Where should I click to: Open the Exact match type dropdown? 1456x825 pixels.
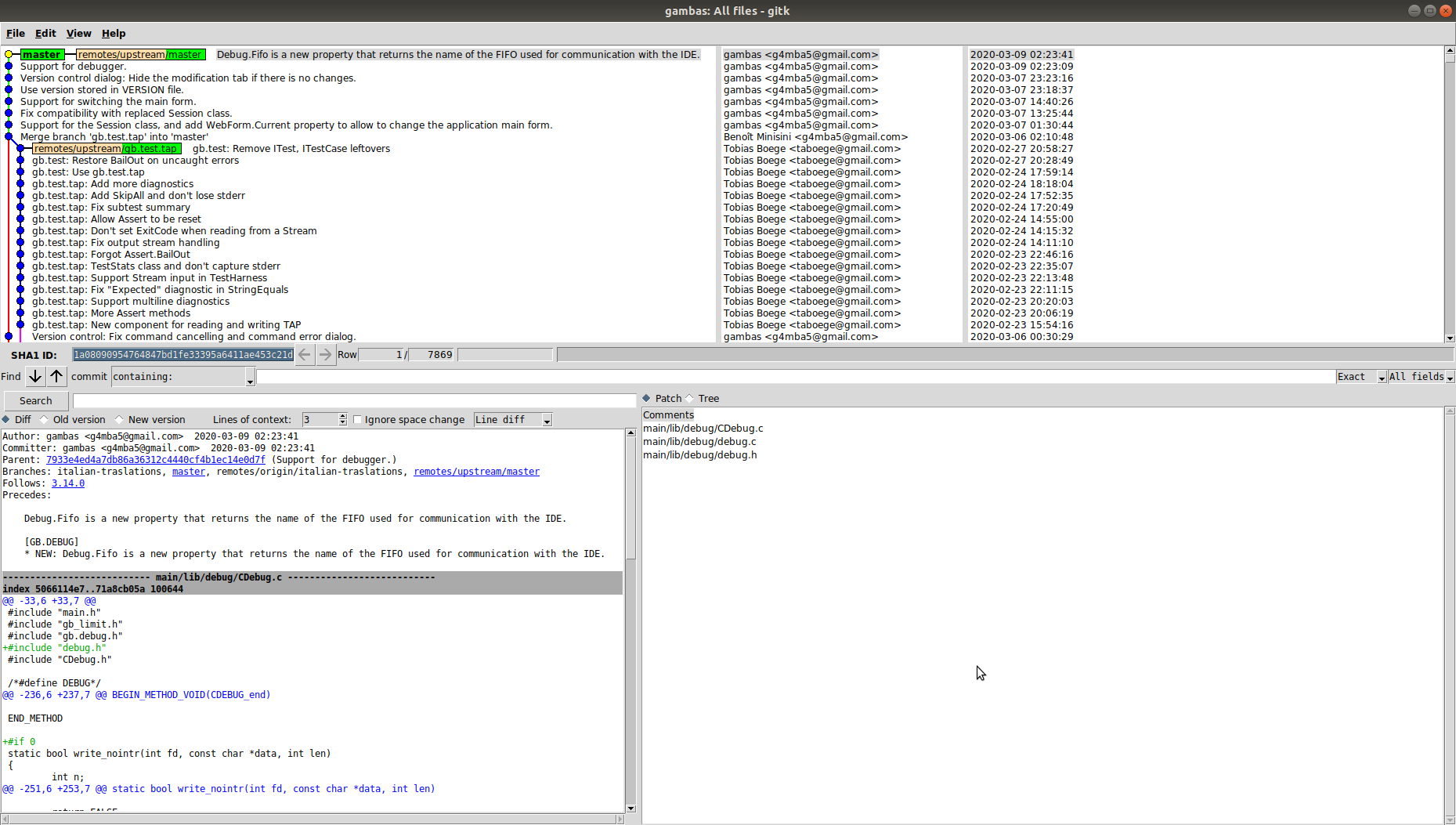1381,378
